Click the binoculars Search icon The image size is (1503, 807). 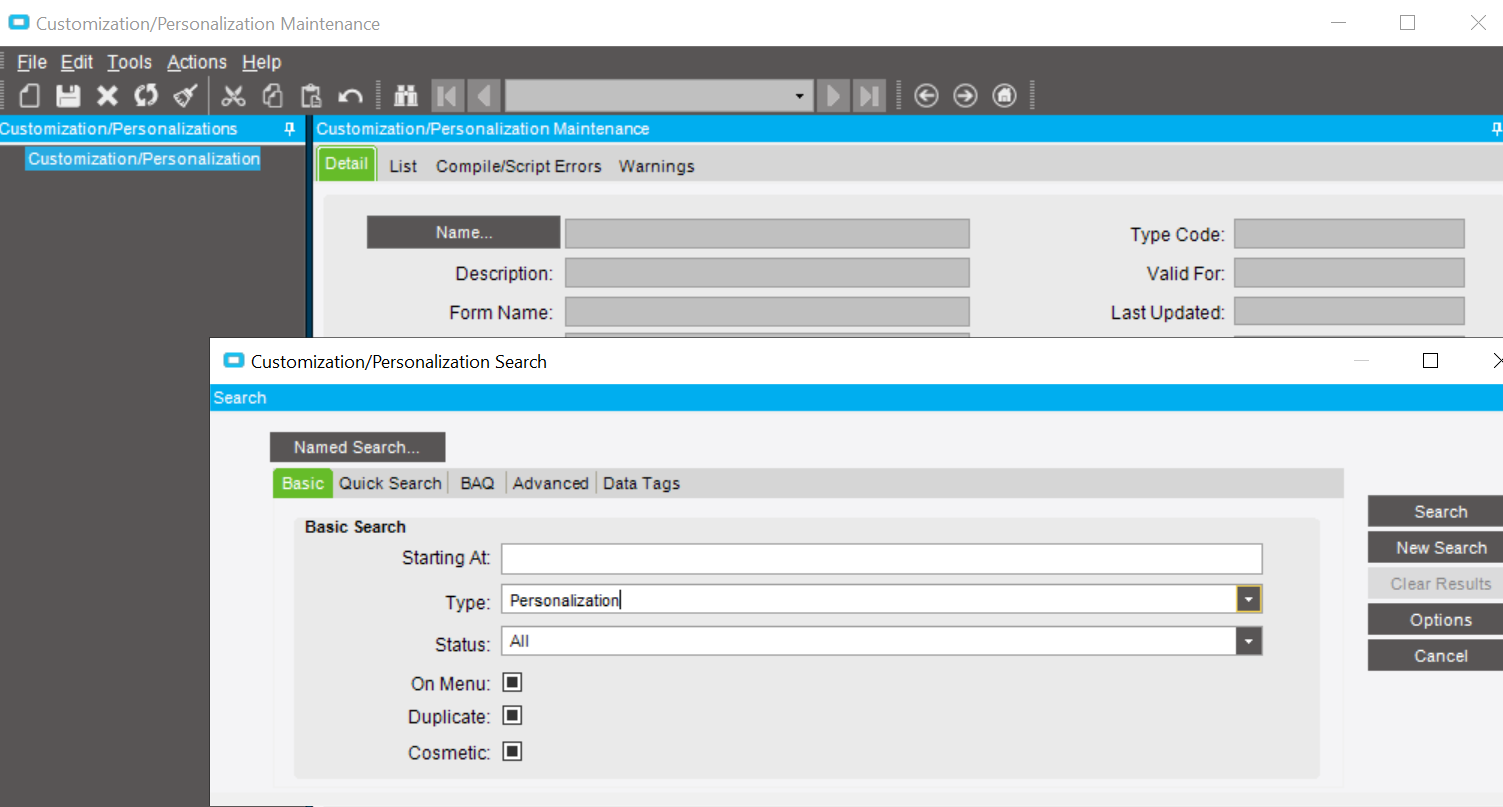tap(405, 96)
